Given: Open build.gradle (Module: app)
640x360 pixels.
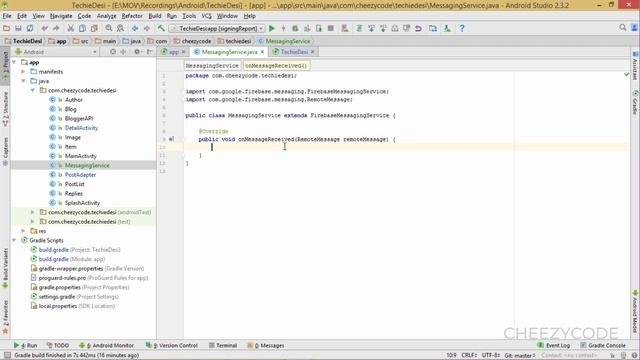Looking at the screenshot, I should 71,259.
